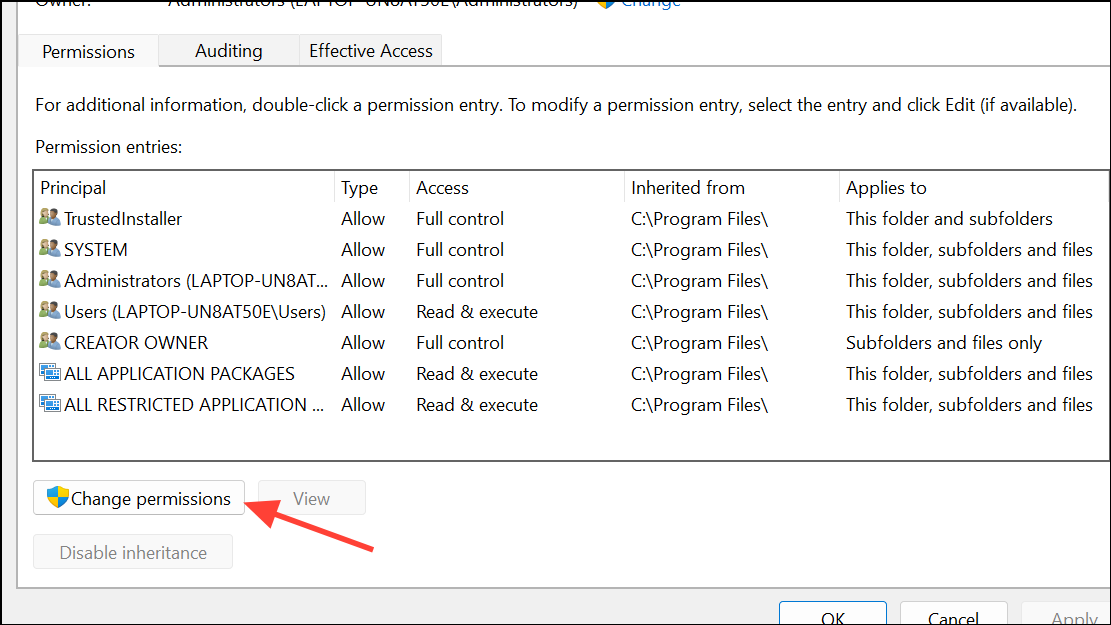Viewport: 1111px width, 625px height.
Task: Open the Effective Access tab
Action: 370,50
